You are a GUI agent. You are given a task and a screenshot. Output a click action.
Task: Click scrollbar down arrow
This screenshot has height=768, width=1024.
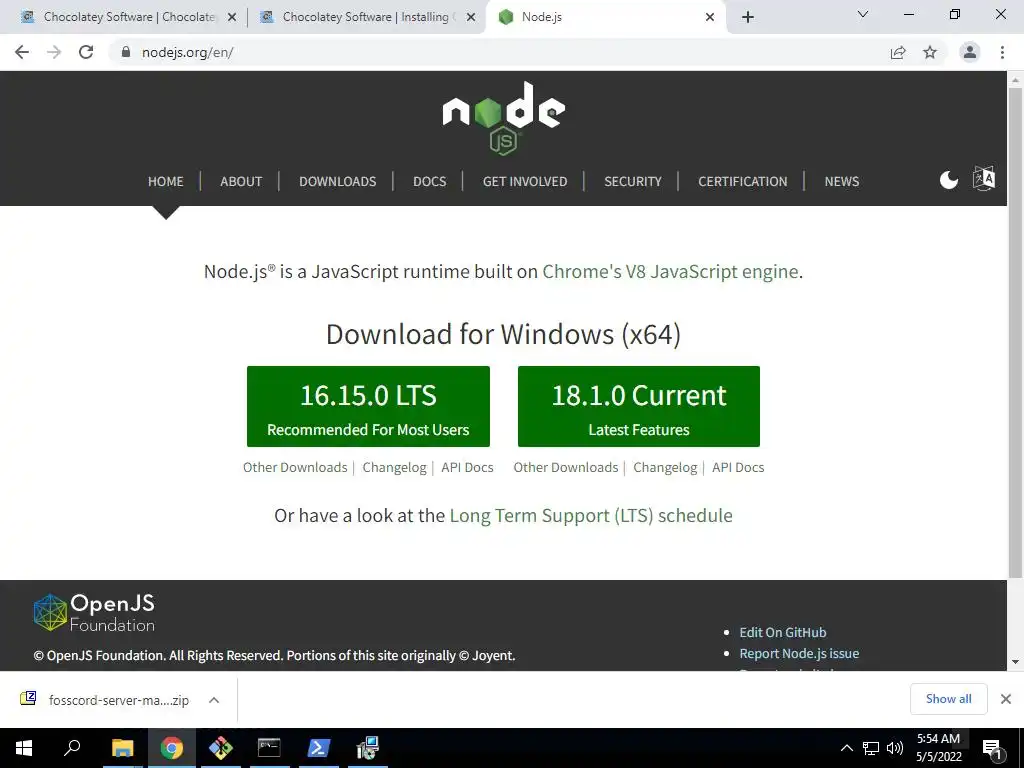(1015, 662)
